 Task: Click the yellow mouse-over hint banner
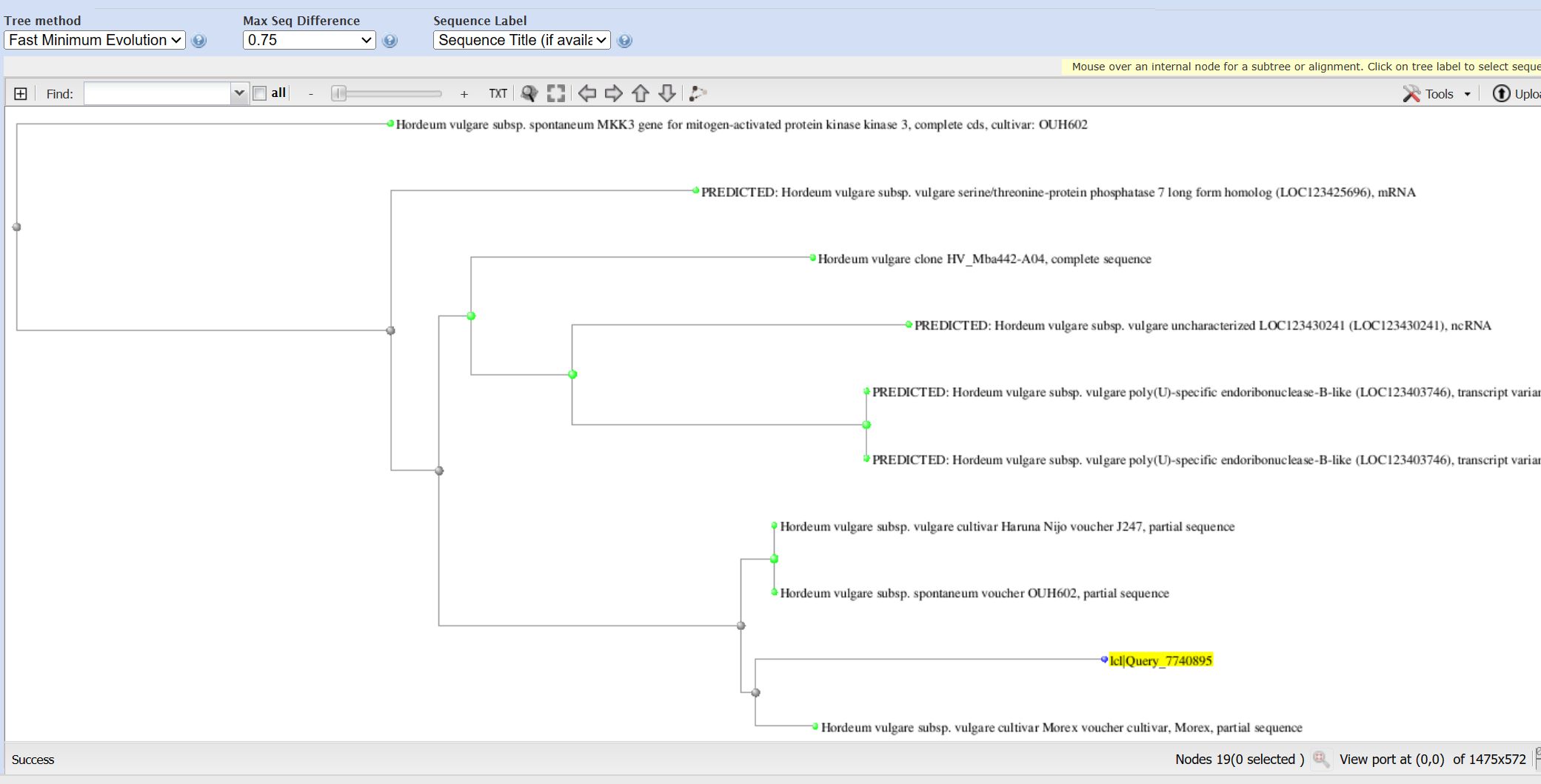click(x=1302, y=67)
